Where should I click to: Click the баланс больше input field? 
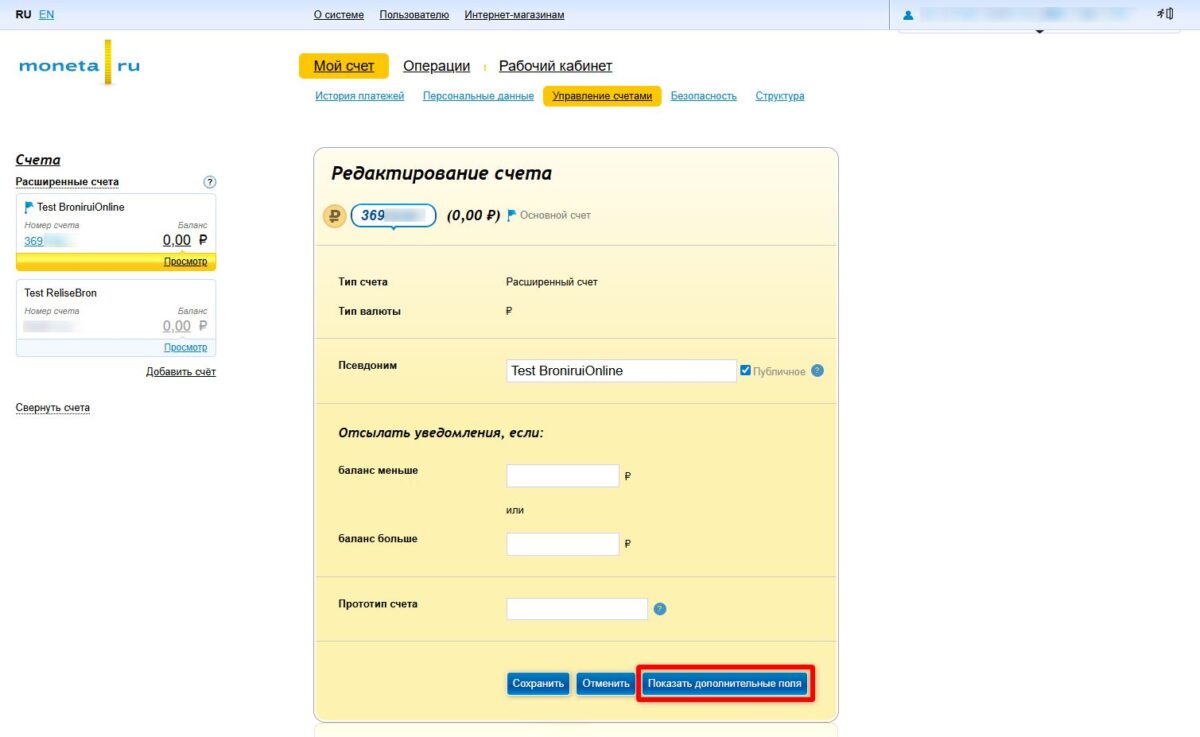[563, 545]
